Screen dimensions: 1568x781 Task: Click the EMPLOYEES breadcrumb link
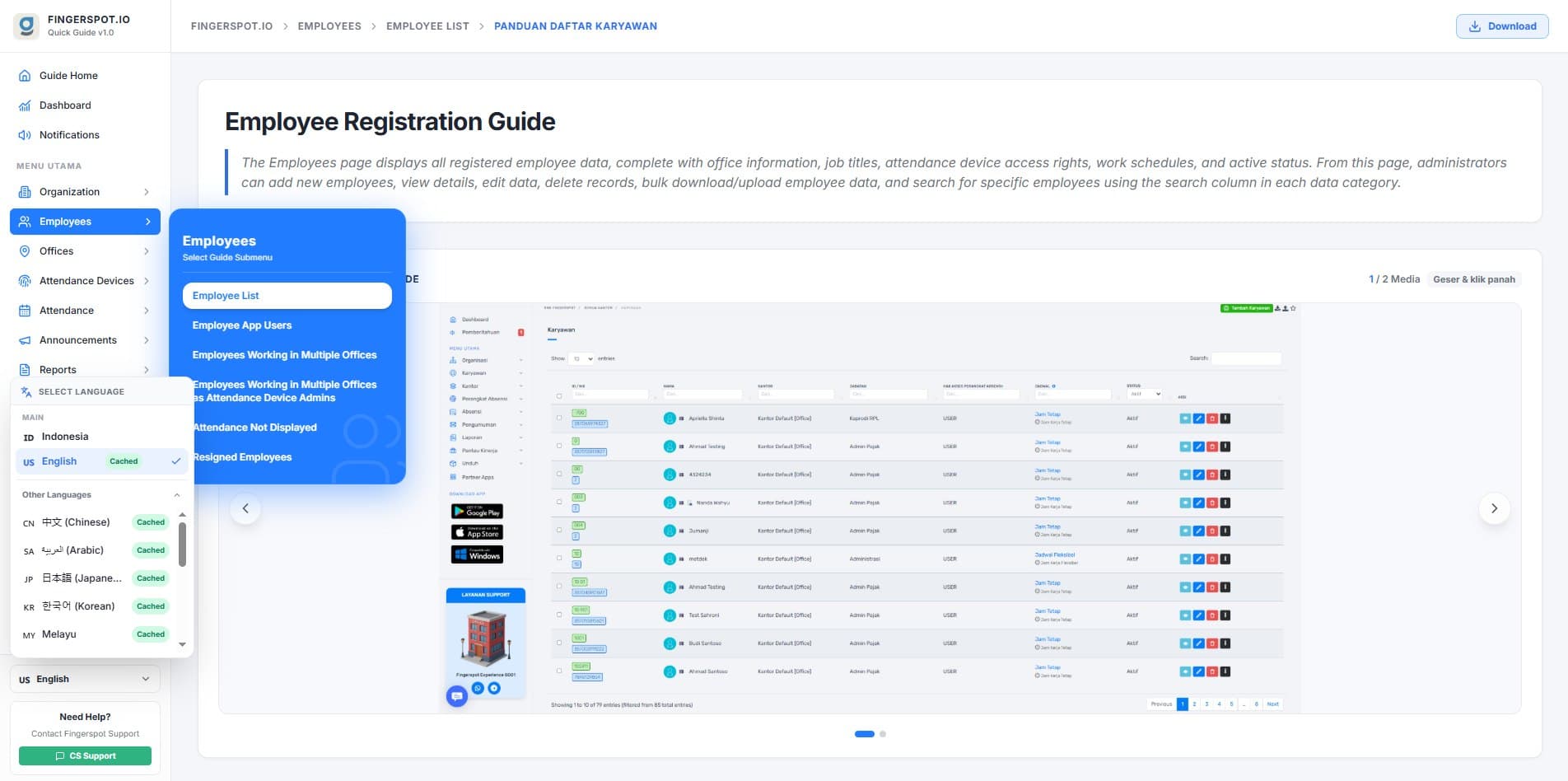329,26
